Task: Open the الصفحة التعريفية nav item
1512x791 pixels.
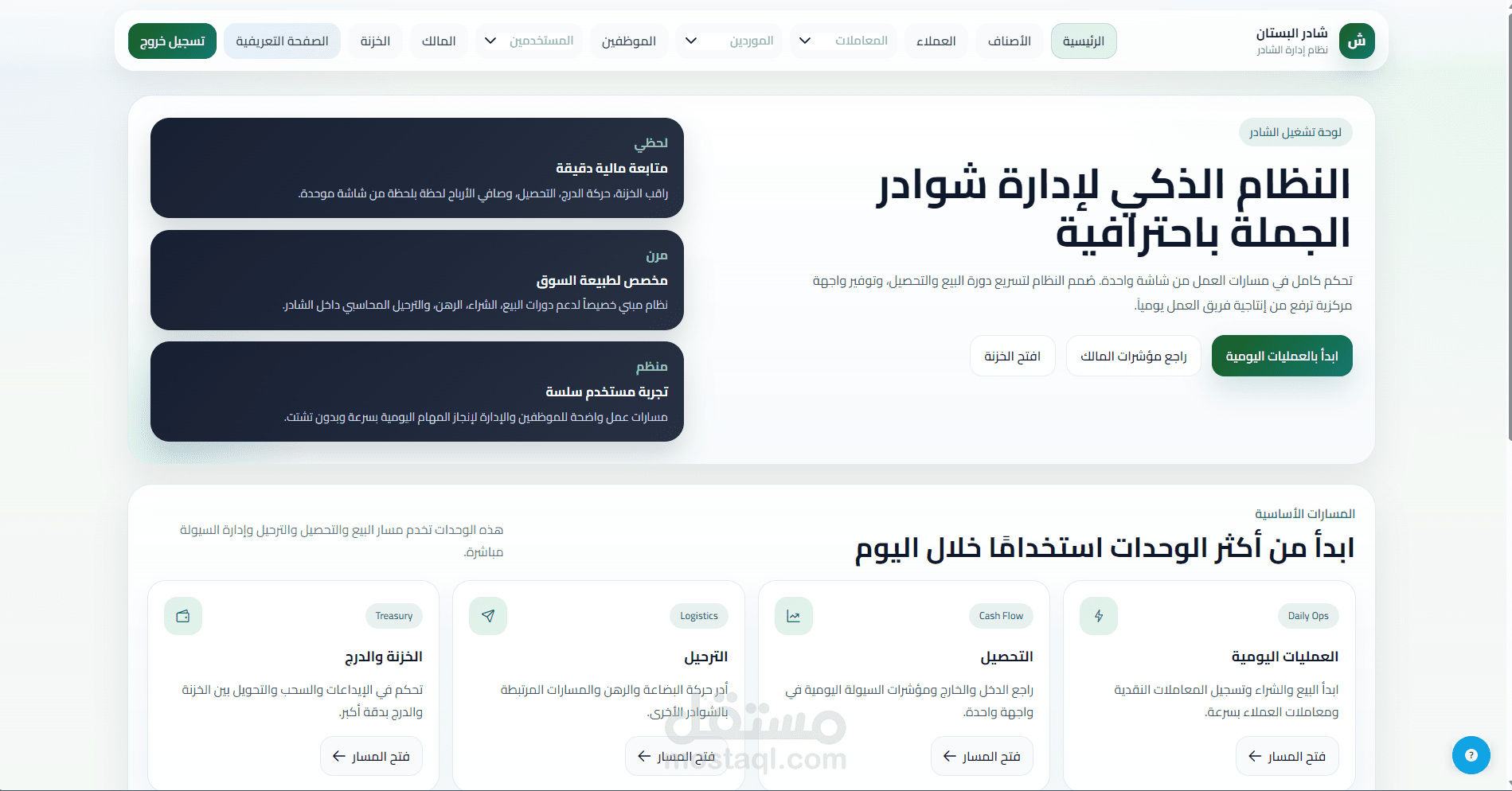Action: (x=282, y=41)
